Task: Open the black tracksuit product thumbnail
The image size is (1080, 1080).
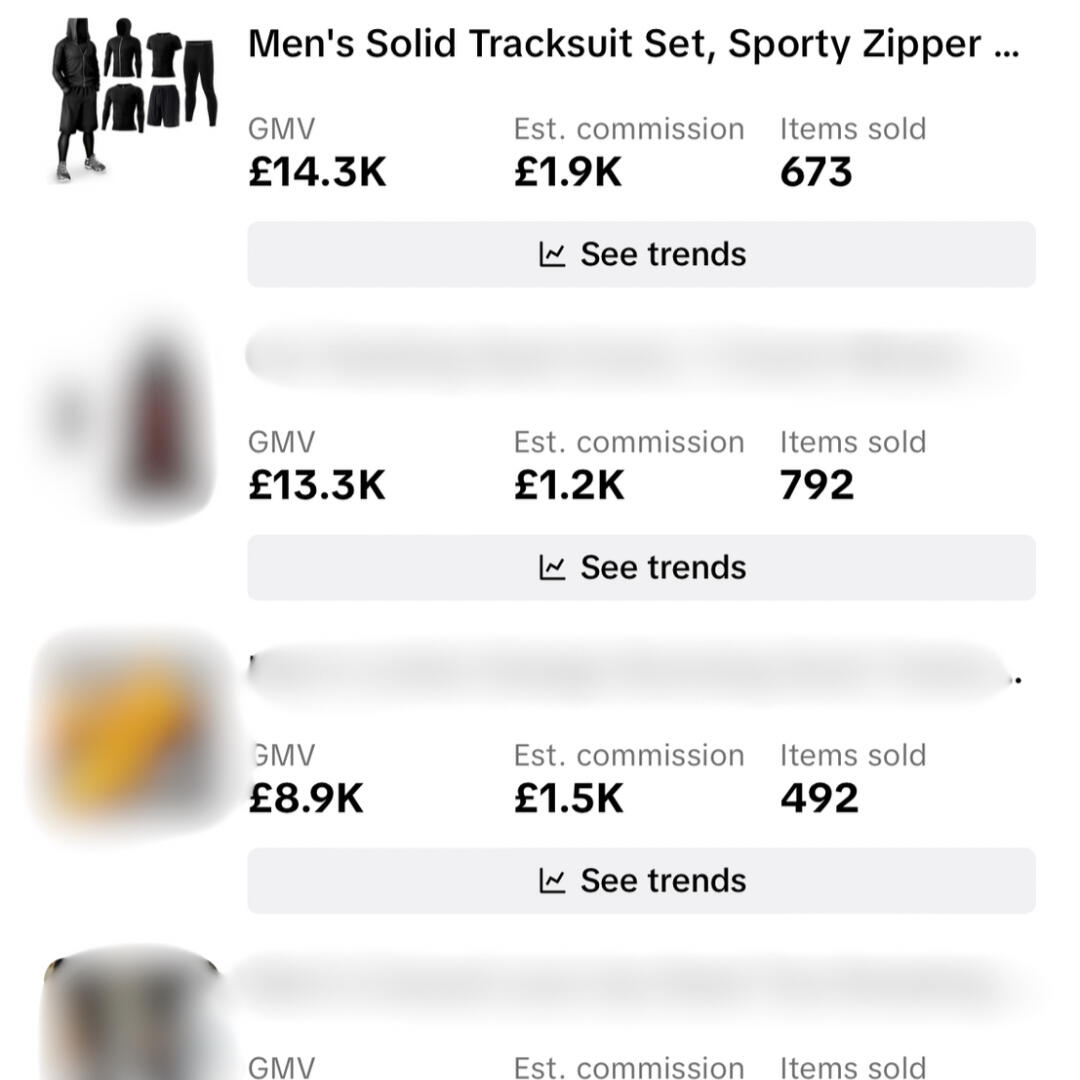Action: click(133, 100)
